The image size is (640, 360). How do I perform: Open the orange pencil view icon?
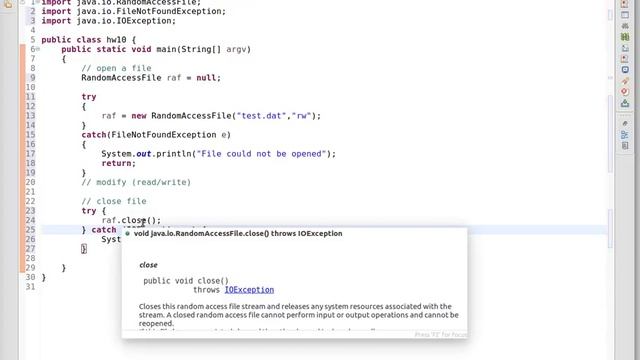click(x=625, y=81)
